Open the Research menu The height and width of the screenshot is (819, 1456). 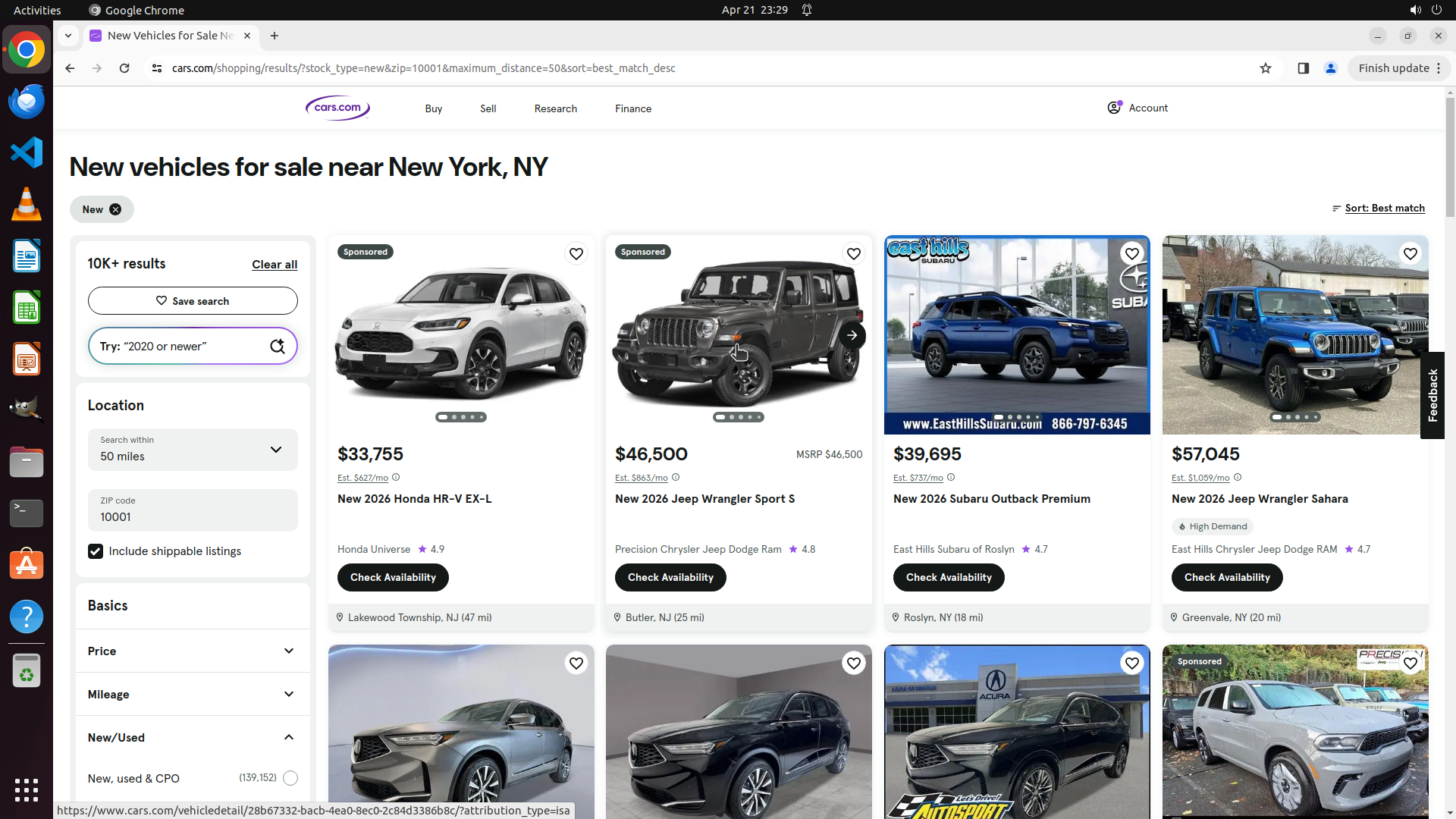click(555, 108)
